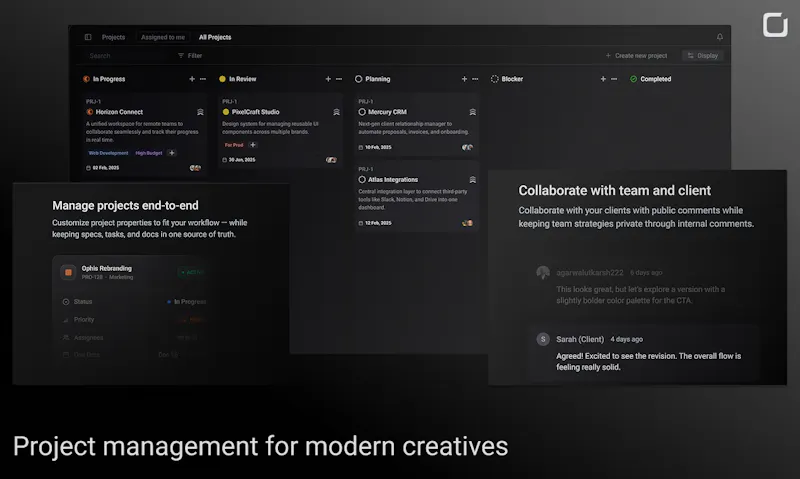Open the Atlas Integrations project
The width and height of the screenshot is (800, 479).
tap(416, 196)
